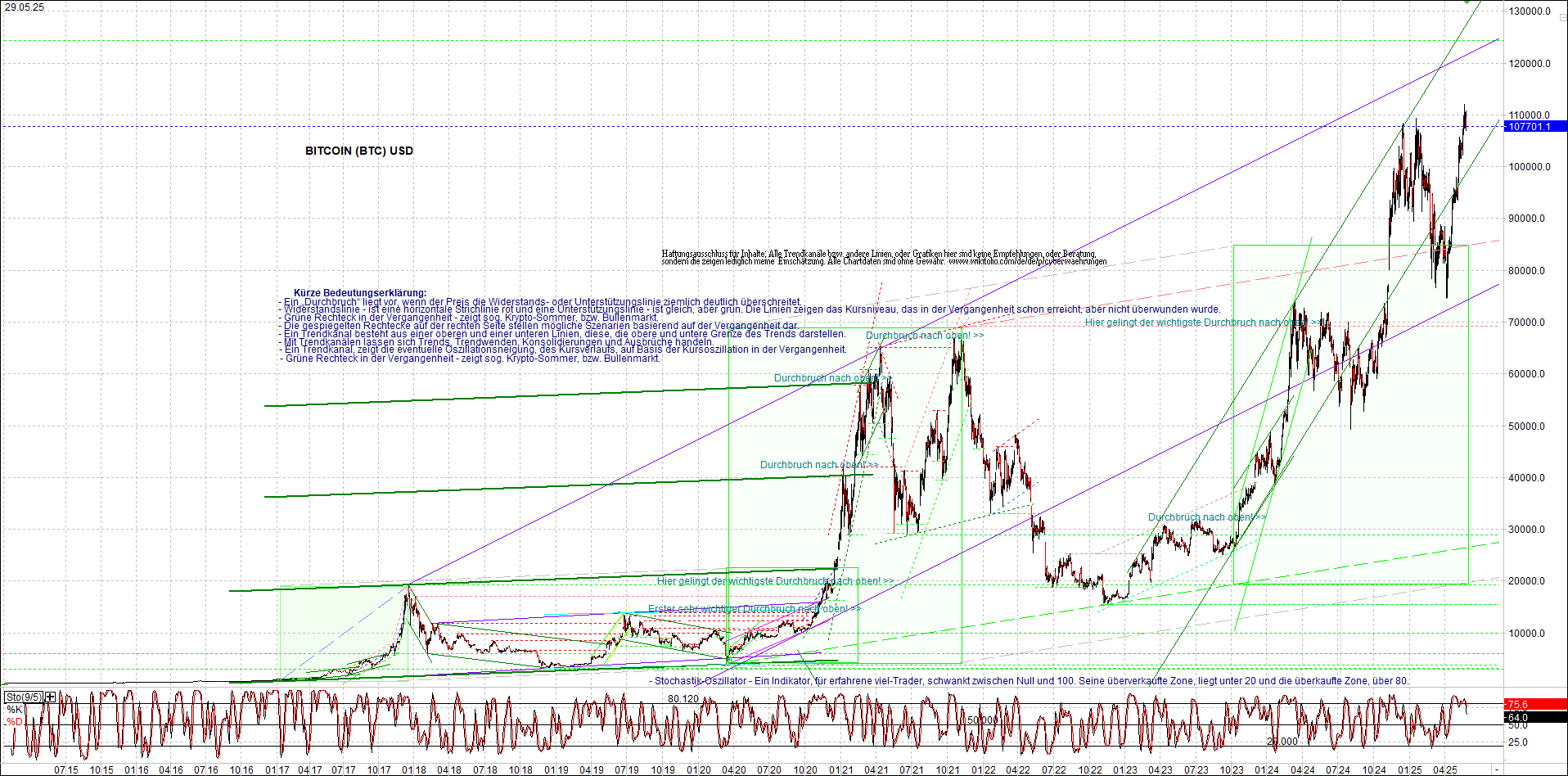Click the 100000.0 price axis label

[1530, 167]
